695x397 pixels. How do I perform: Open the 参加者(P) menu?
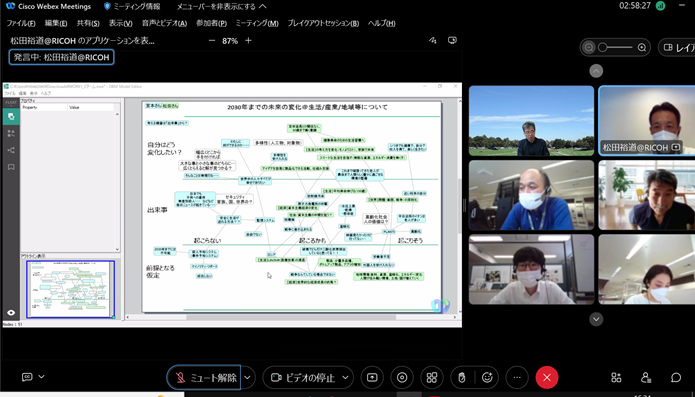(x=211, y=23)
